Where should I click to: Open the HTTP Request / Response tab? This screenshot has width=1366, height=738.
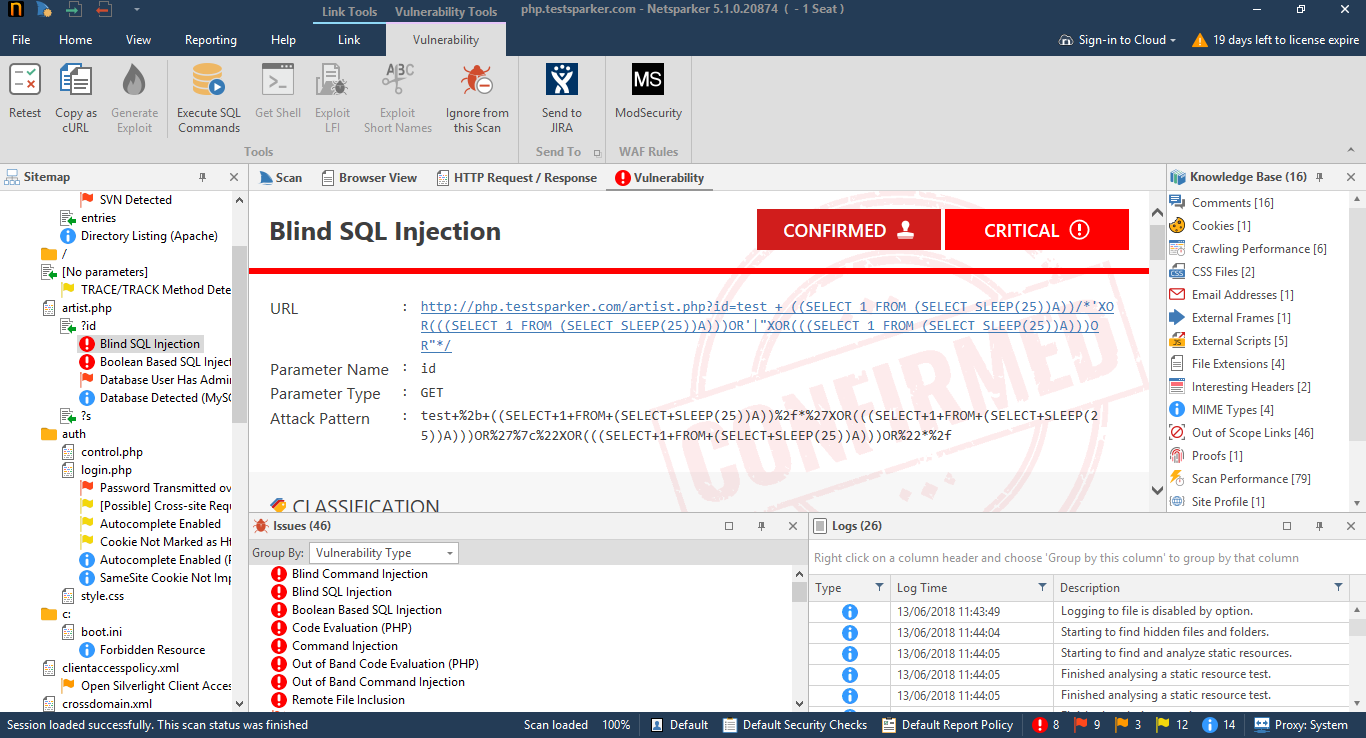[517, 178]
